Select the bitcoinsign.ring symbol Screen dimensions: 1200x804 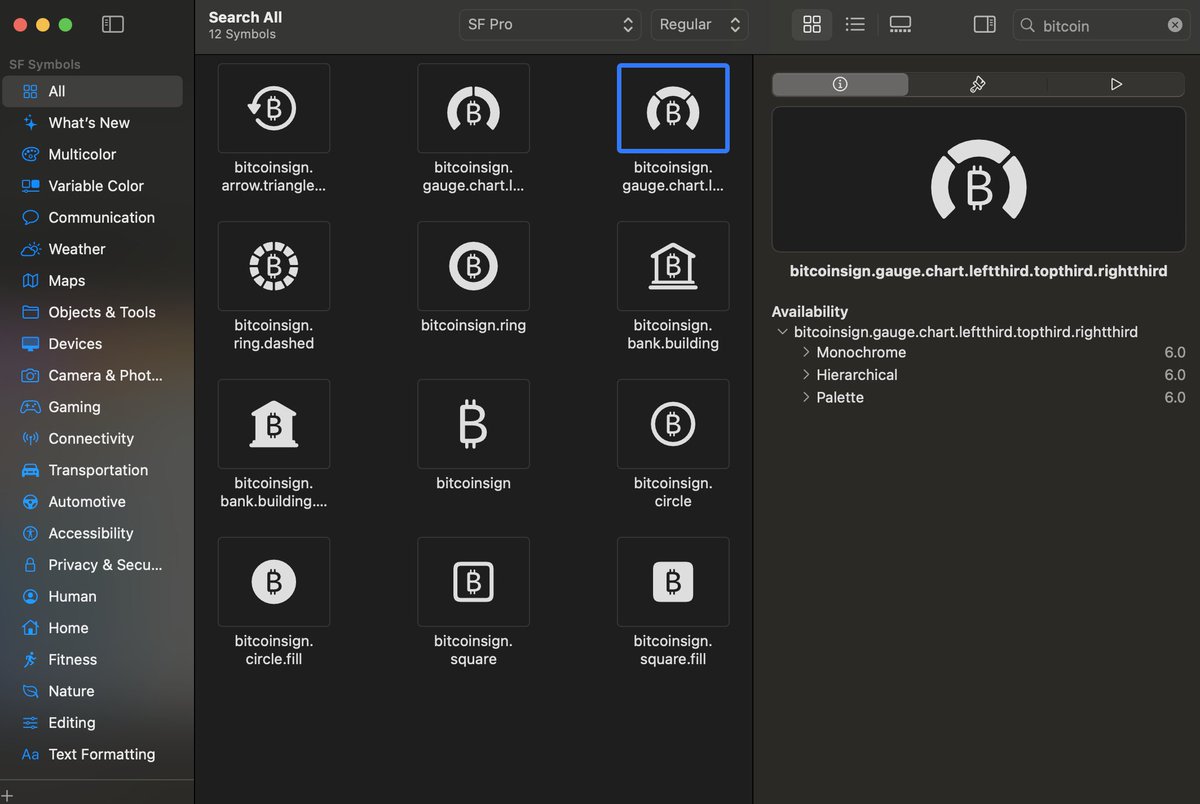point(473,266)
